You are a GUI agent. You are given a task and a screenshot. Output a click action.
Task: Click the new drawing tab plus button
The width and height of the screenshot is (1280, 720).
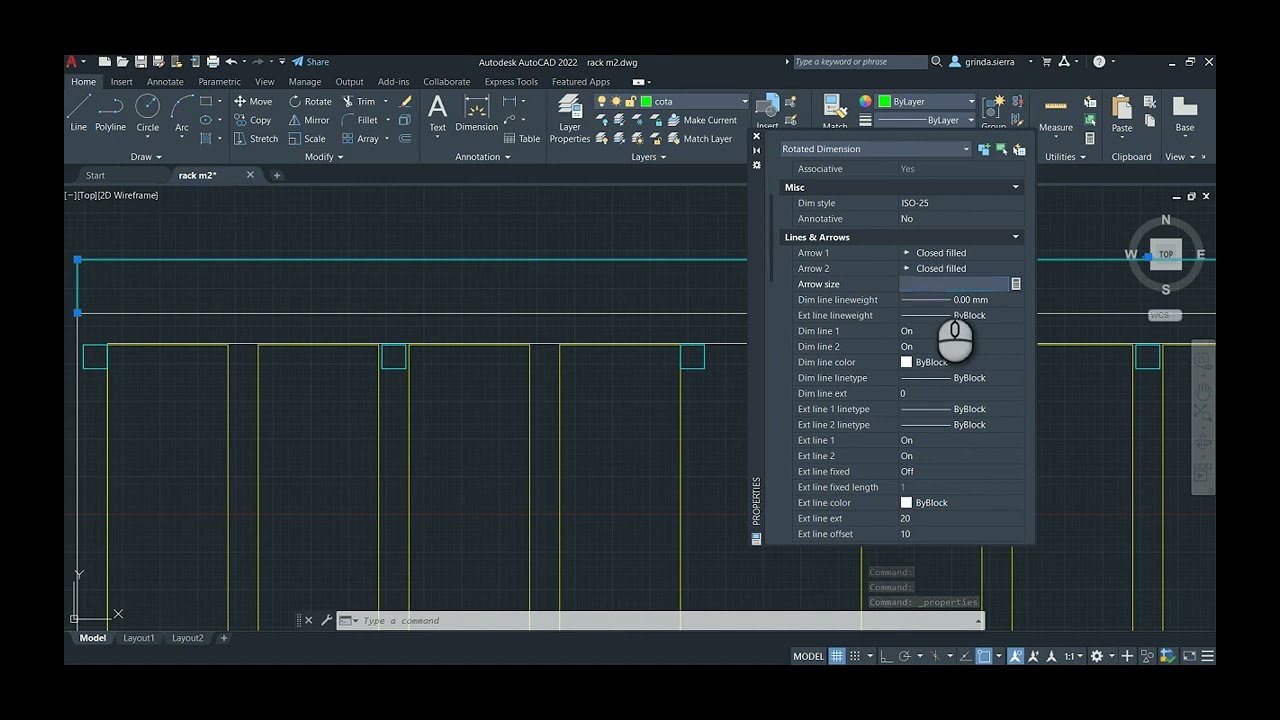click(x=277, y=175)
